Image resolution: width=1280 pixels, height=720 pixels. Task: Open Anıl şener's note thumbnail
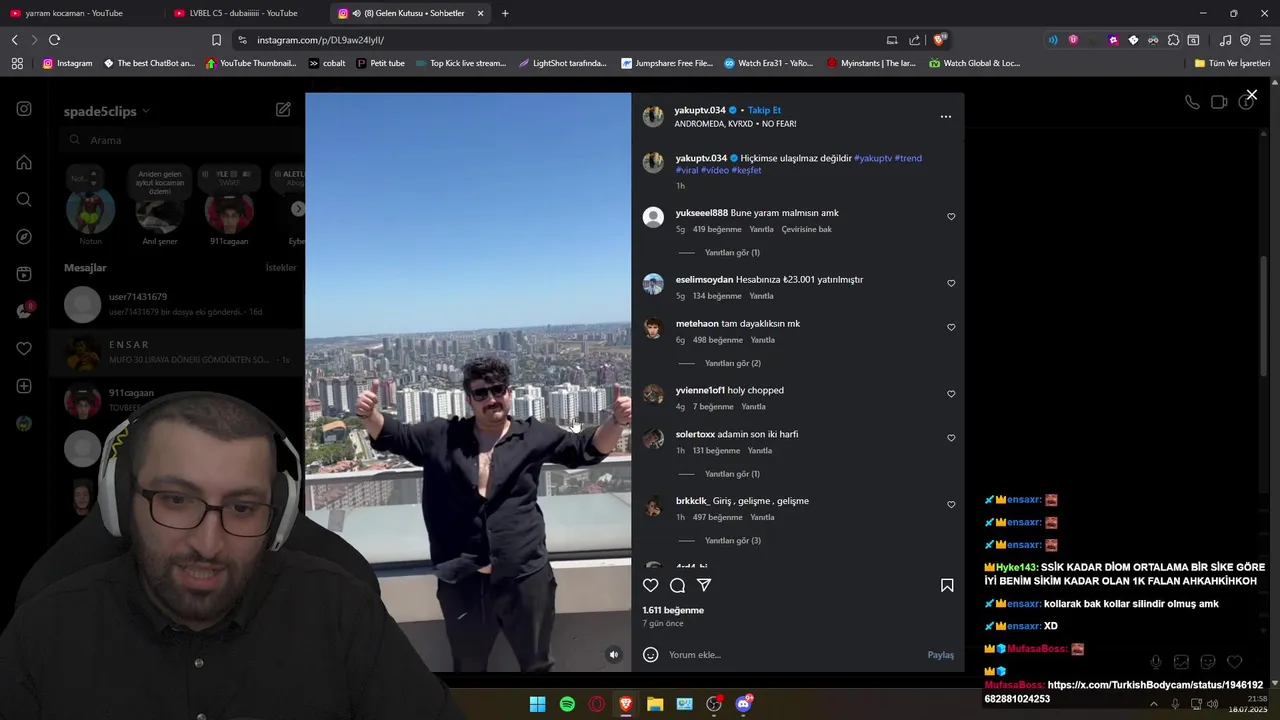[159, 212]
